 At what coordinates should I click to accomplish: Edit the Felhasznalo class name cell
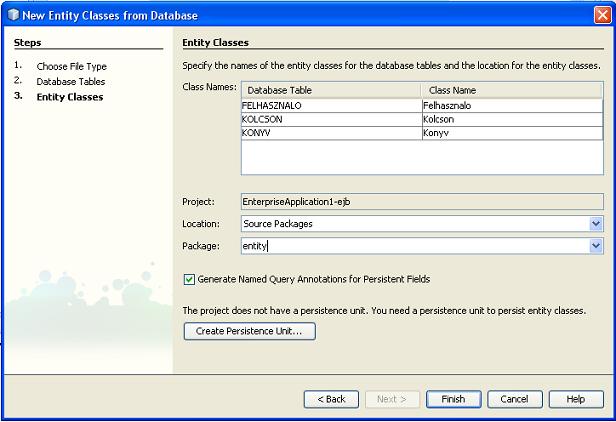[512, 106]
